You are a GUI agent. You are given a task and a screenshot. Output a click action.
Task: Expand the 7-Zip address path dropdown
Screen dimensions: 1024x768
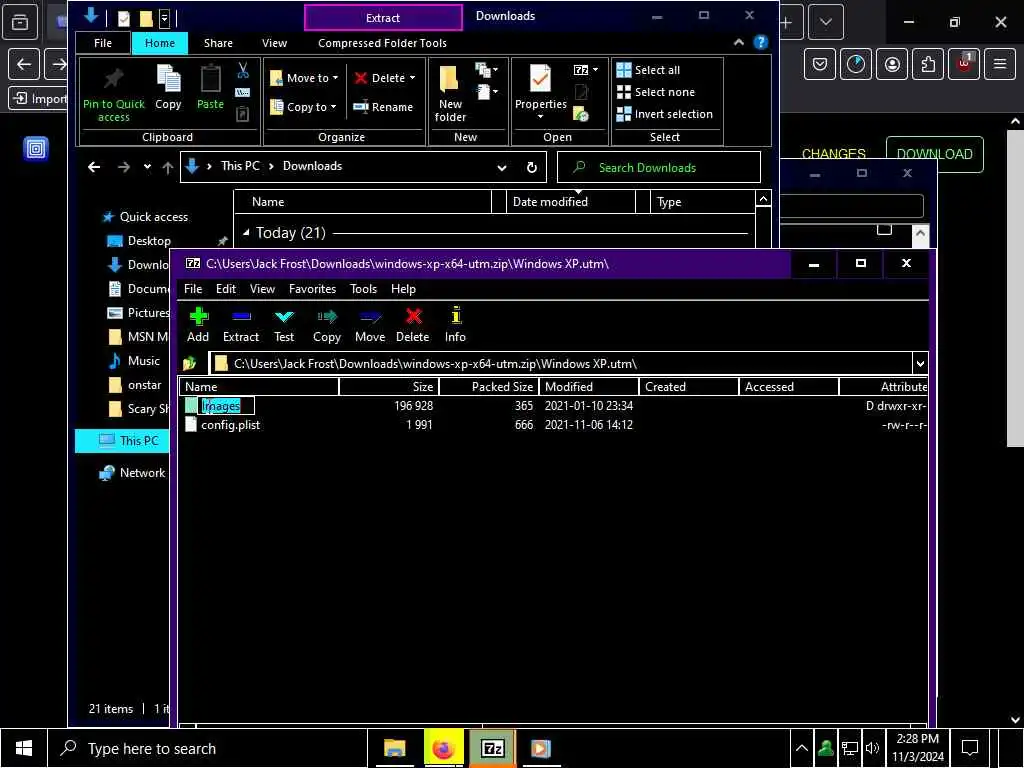920,364
